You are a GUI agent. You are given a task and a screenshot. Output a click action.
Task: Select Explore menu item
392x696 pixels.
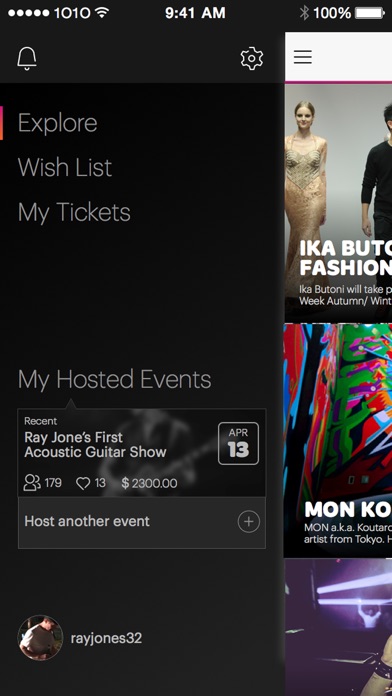57,123
